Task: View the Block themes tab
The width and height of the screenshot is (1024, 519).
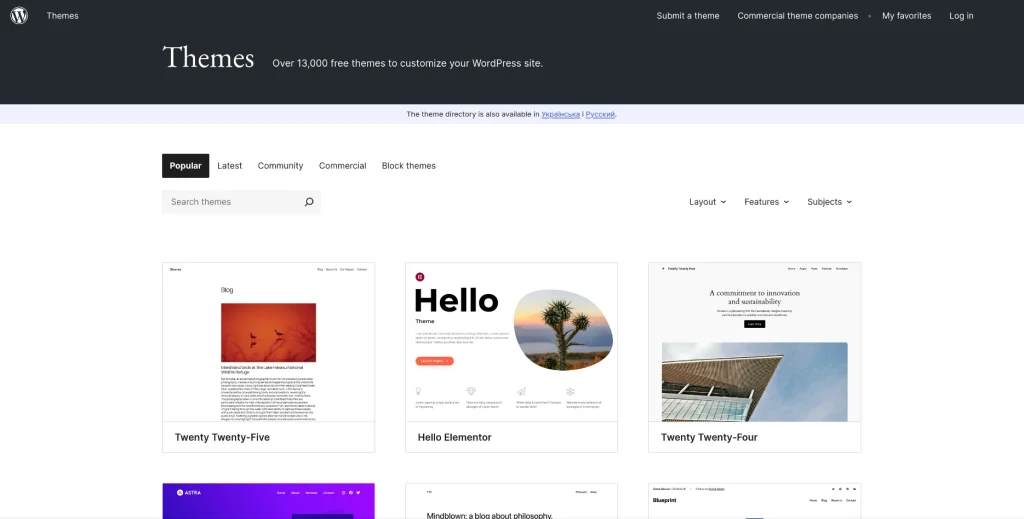Action: coord(409,166)
